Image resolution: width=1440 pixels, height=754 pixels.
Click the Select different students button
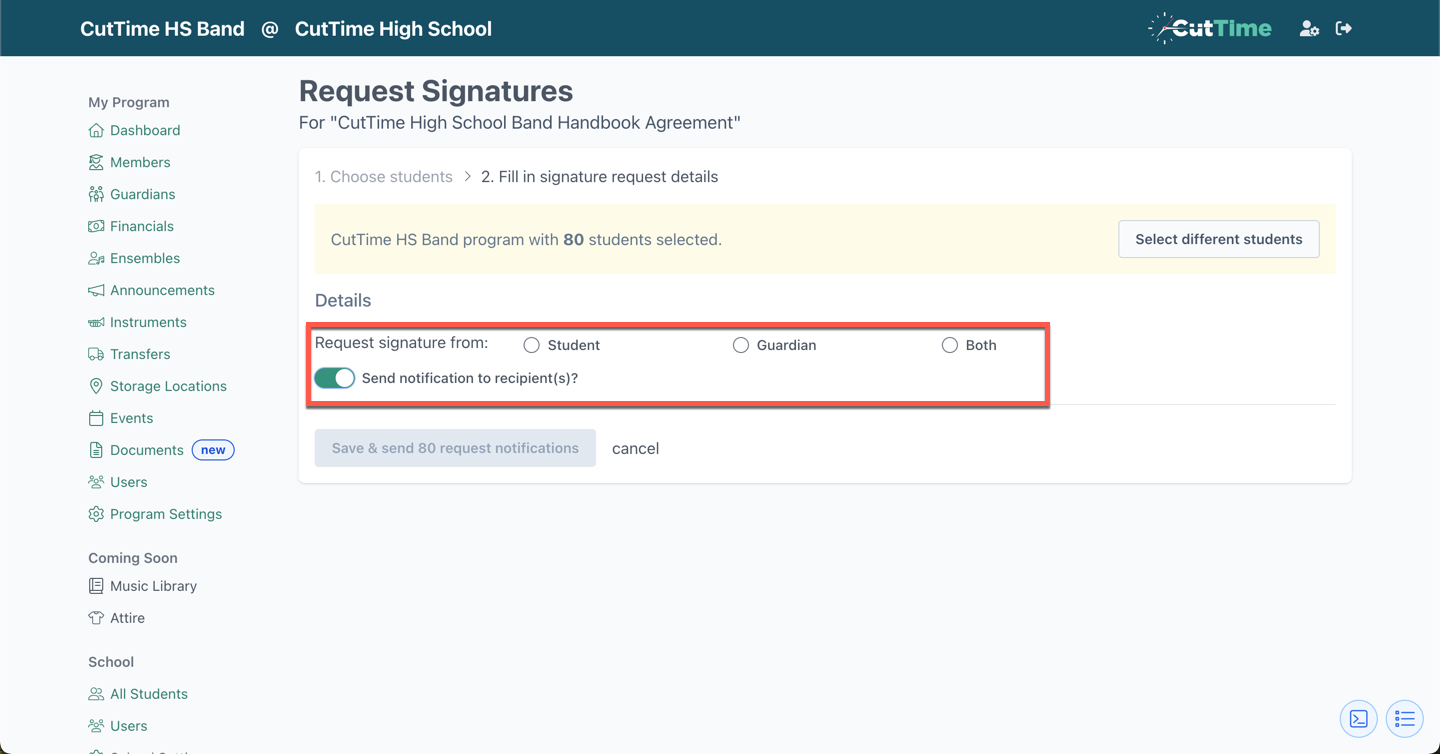coord(1218,239)
